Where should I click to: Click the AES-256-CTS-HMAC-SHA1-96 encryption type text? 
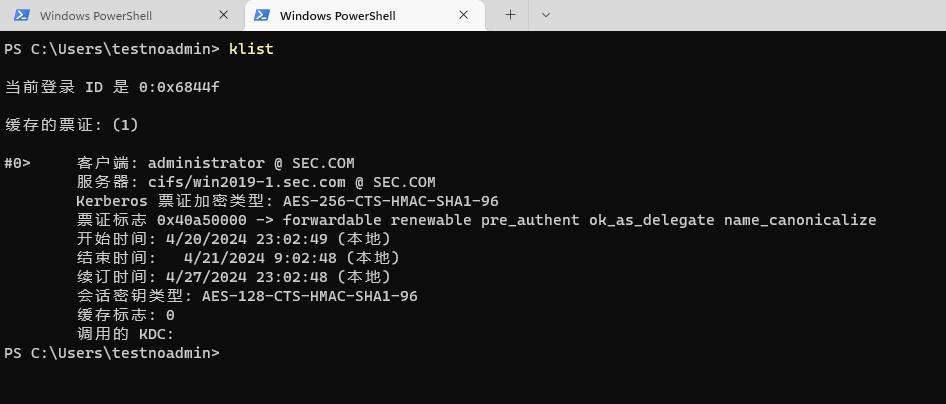coord(391,201)
